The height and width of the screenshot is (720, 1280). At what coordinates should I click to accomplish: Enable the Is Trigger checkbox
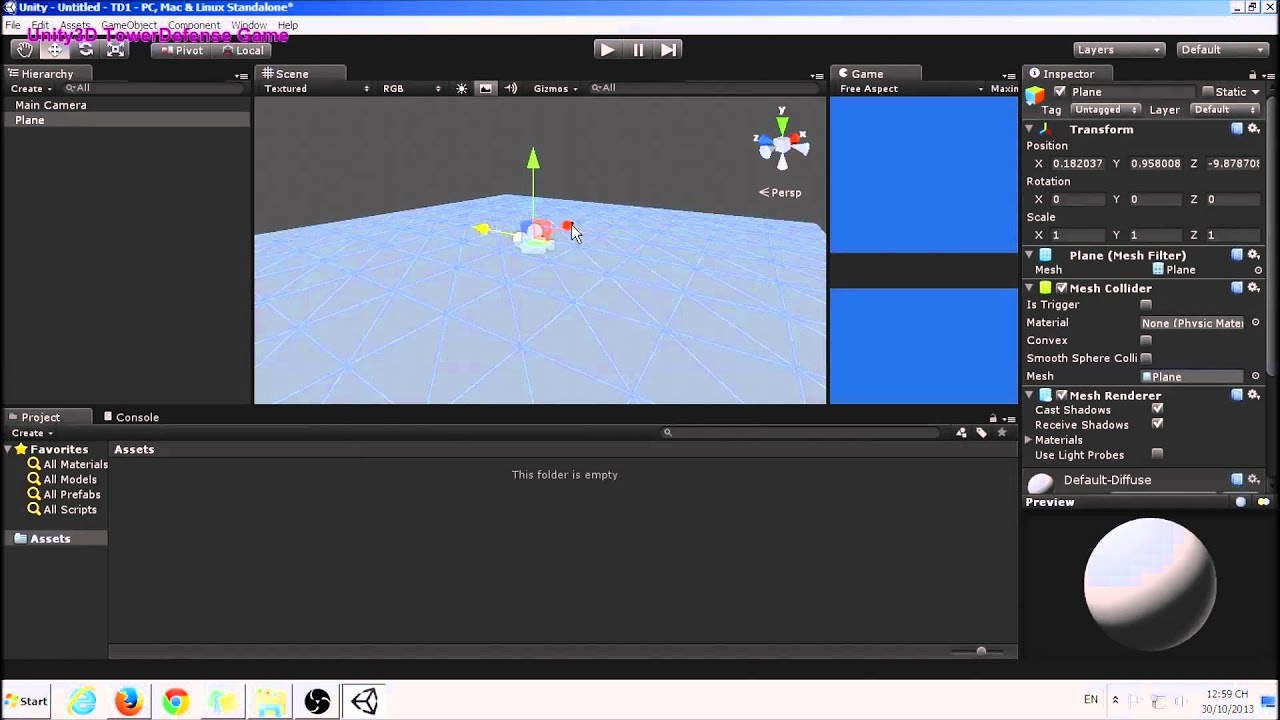point(1146,305)
